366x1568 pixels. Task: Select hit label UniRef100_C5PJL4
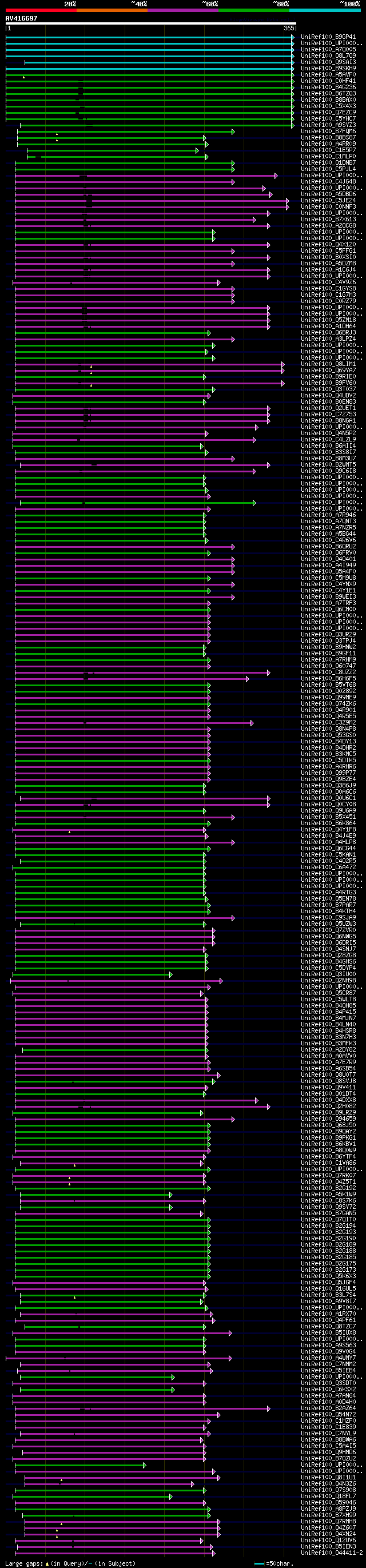(328, 169)
